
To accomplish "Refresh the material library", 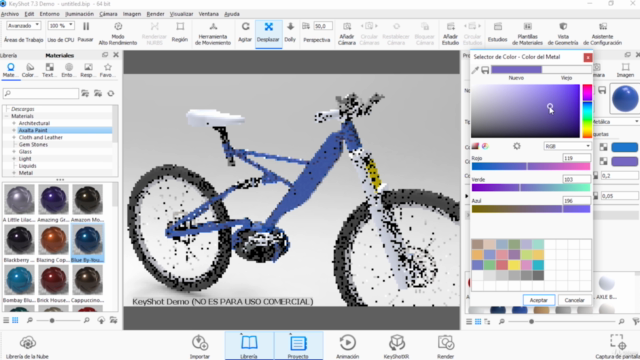I will 111,93.
